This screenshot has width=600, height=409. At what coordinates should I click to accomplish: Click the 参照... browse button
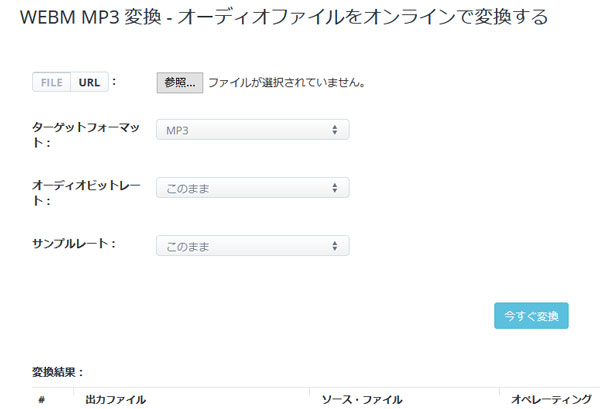[179, 83]
